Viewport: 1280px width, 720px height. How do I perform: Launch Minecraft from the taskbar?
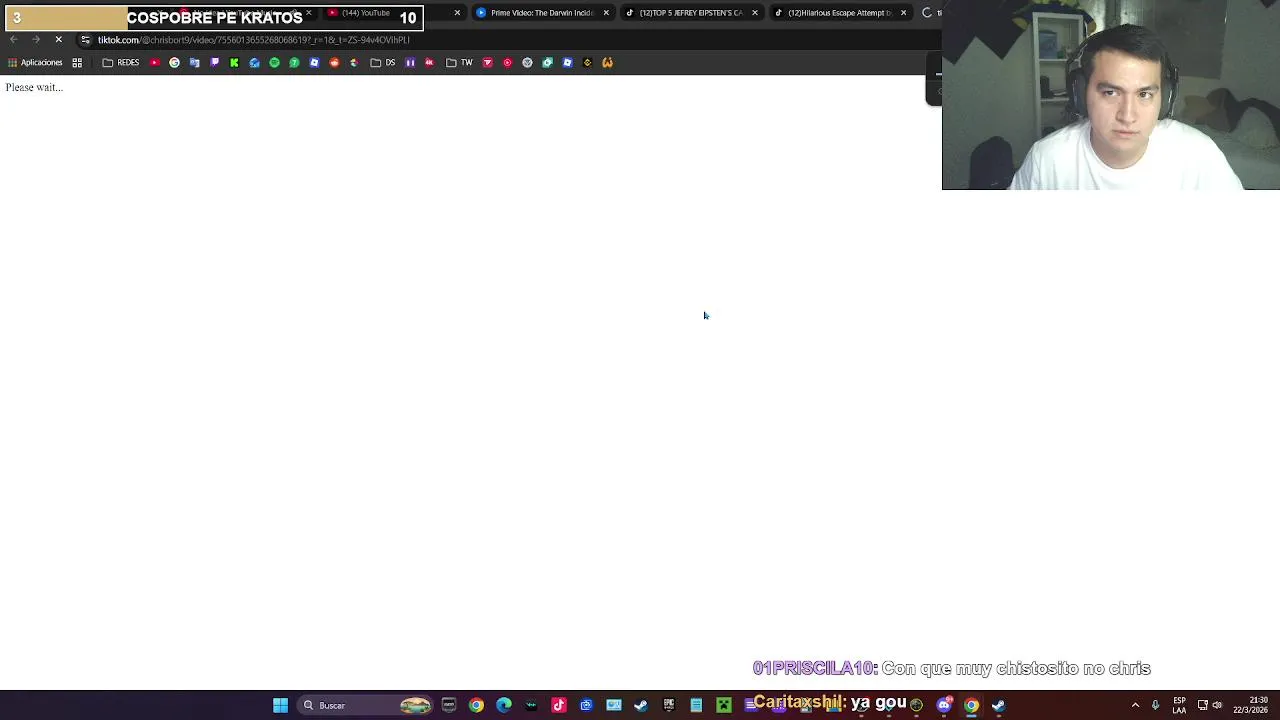724,705
